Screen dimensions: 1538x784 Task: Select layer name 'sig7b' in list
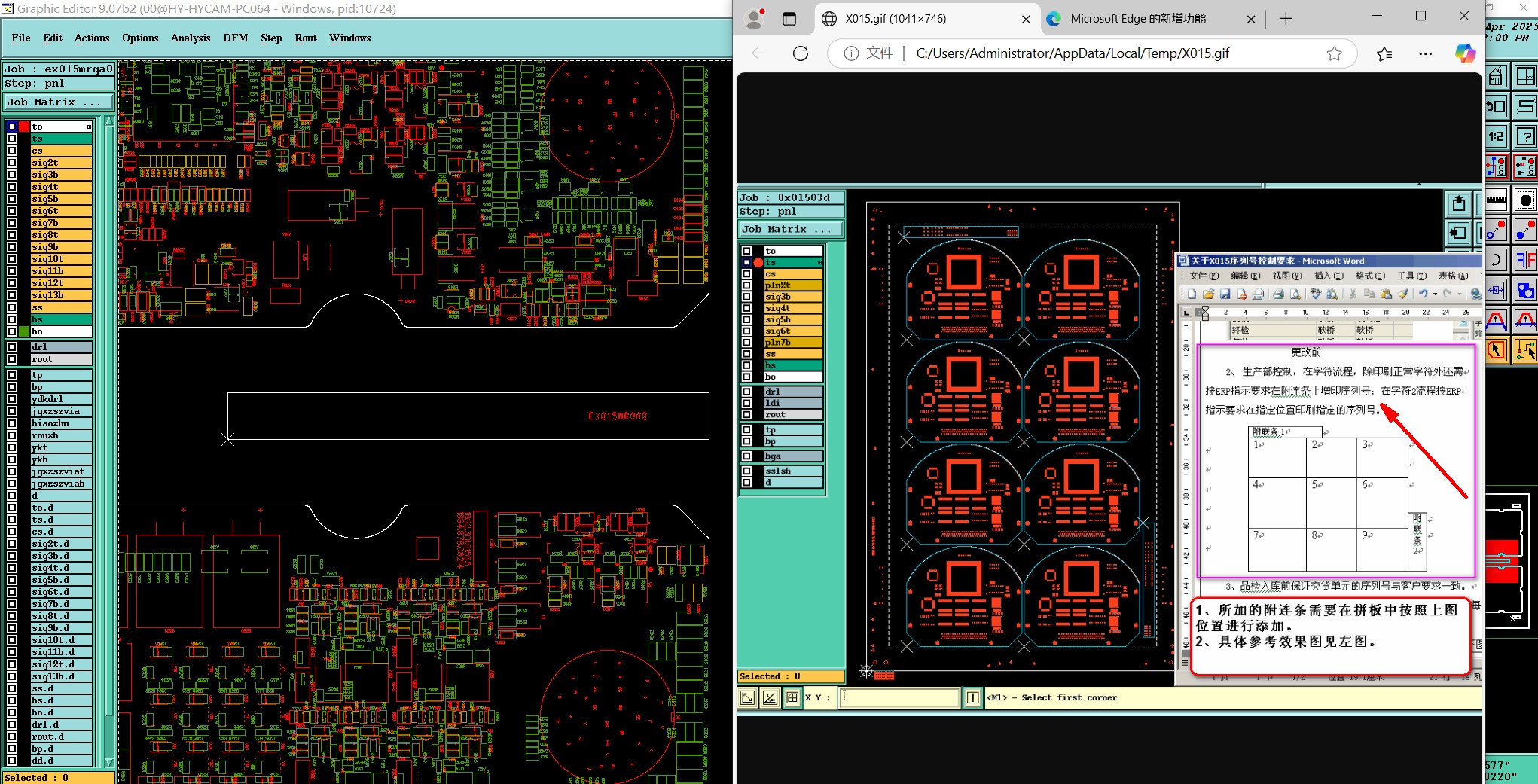pyautogui.click(x=61, y=223)
